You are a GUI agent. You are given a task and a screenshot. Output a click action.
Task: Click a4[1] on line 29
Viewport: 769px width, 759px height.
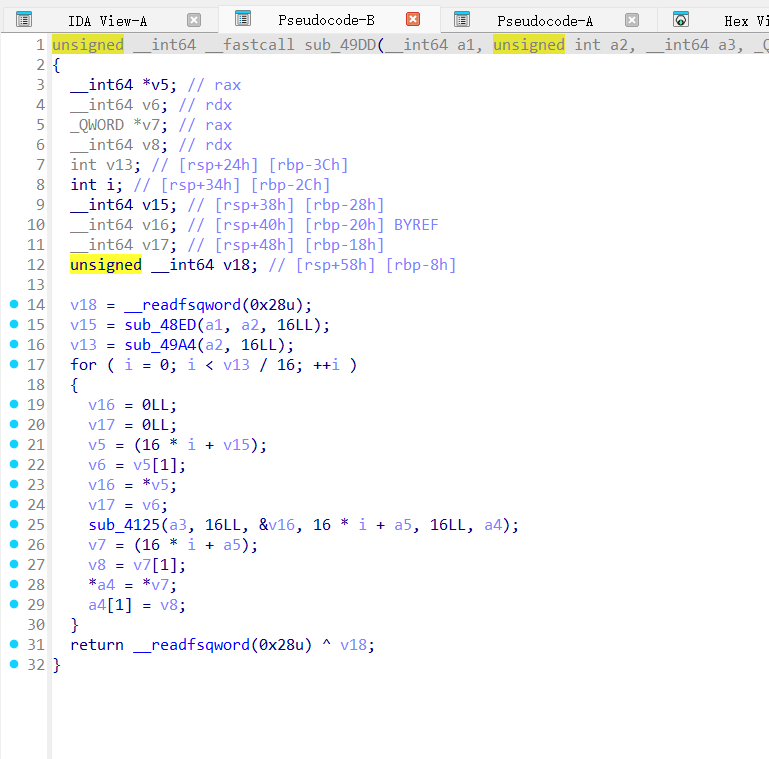click(110, 605)
